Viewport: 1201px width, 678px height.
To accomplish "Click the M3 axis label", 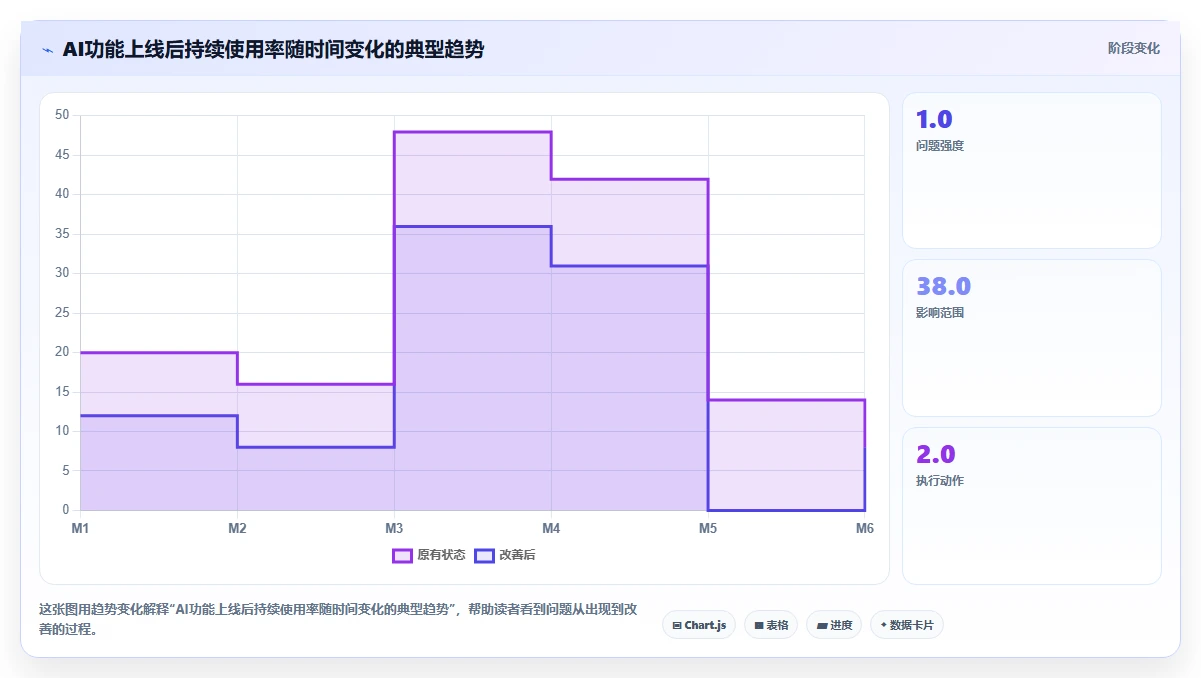I will tap(394, 528).
